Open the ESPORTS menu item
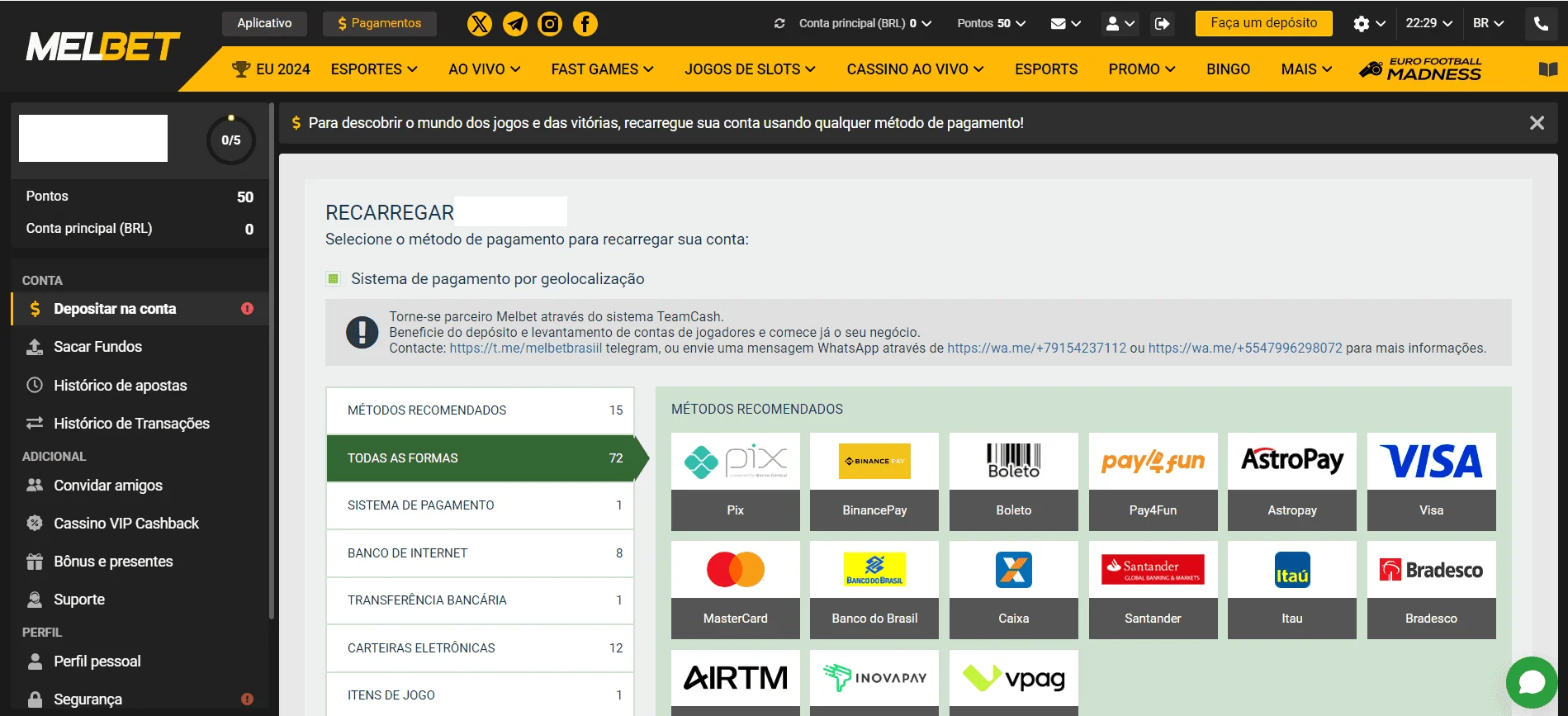 (x=1046, y=69)
